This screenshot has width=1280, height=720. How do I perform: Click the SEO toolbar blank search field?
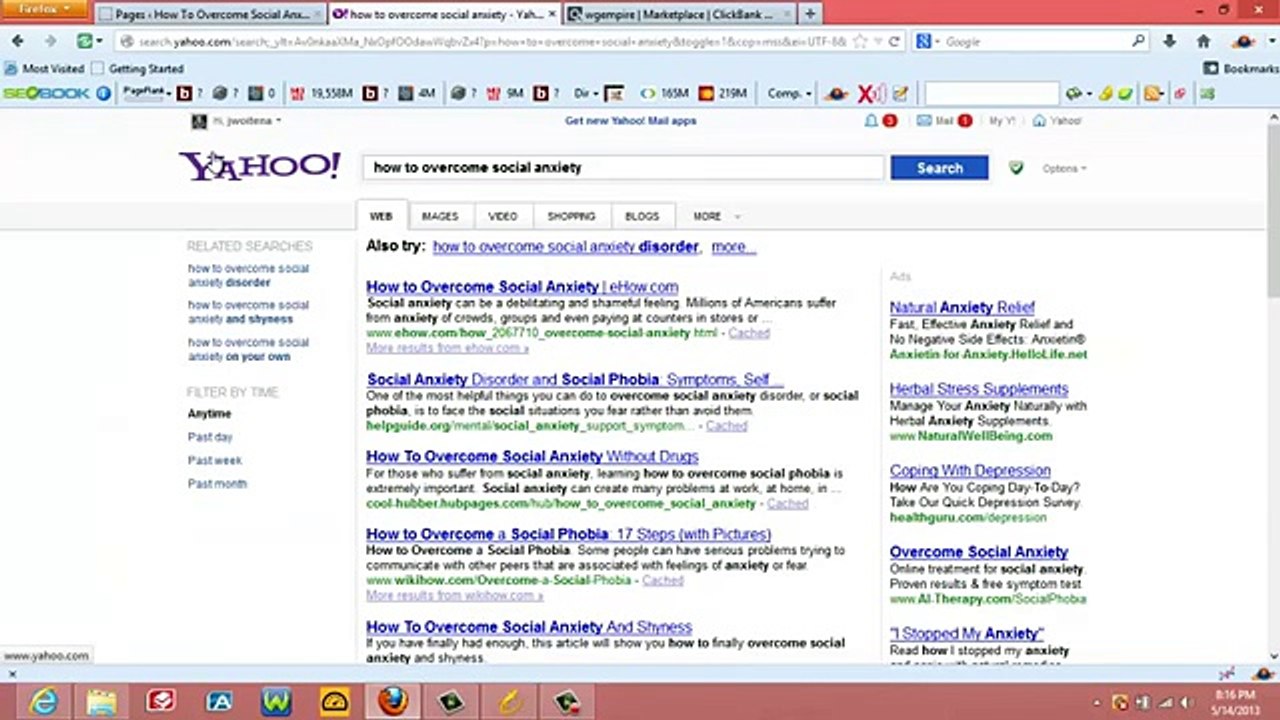(x=991, y=93)
